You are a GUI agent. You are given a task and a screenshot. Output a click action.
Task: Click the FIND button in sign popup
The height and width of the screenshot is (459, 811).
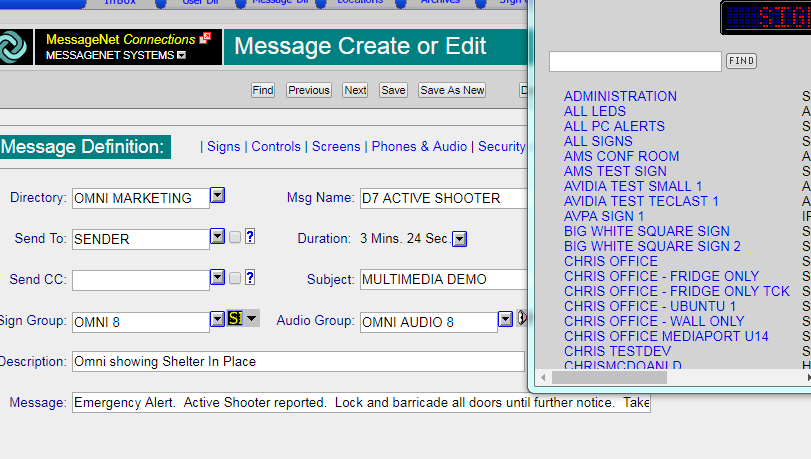pos(741,61)
